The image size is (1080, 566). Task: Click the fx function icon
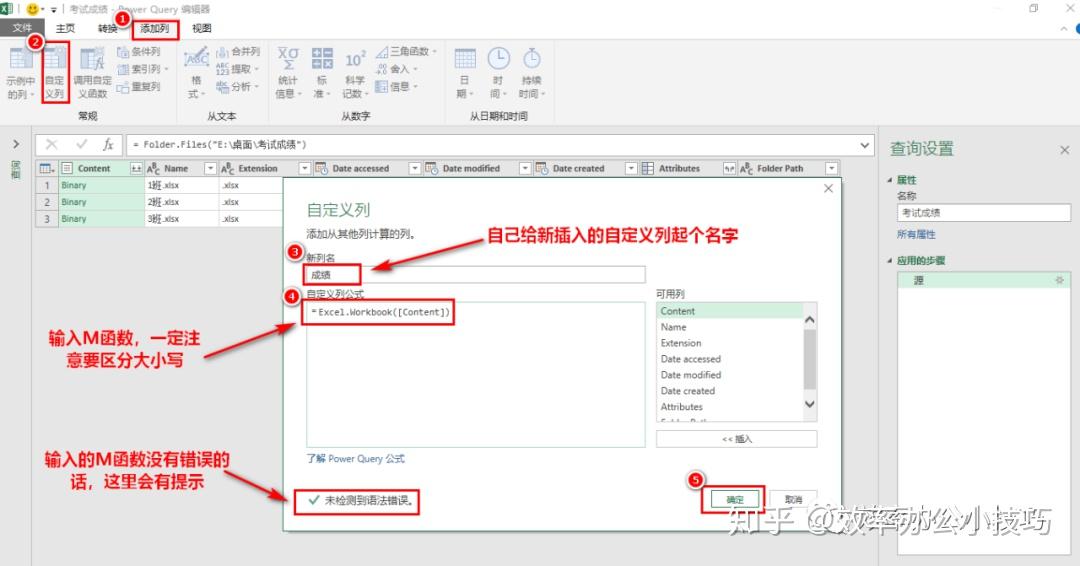[108, 145]
